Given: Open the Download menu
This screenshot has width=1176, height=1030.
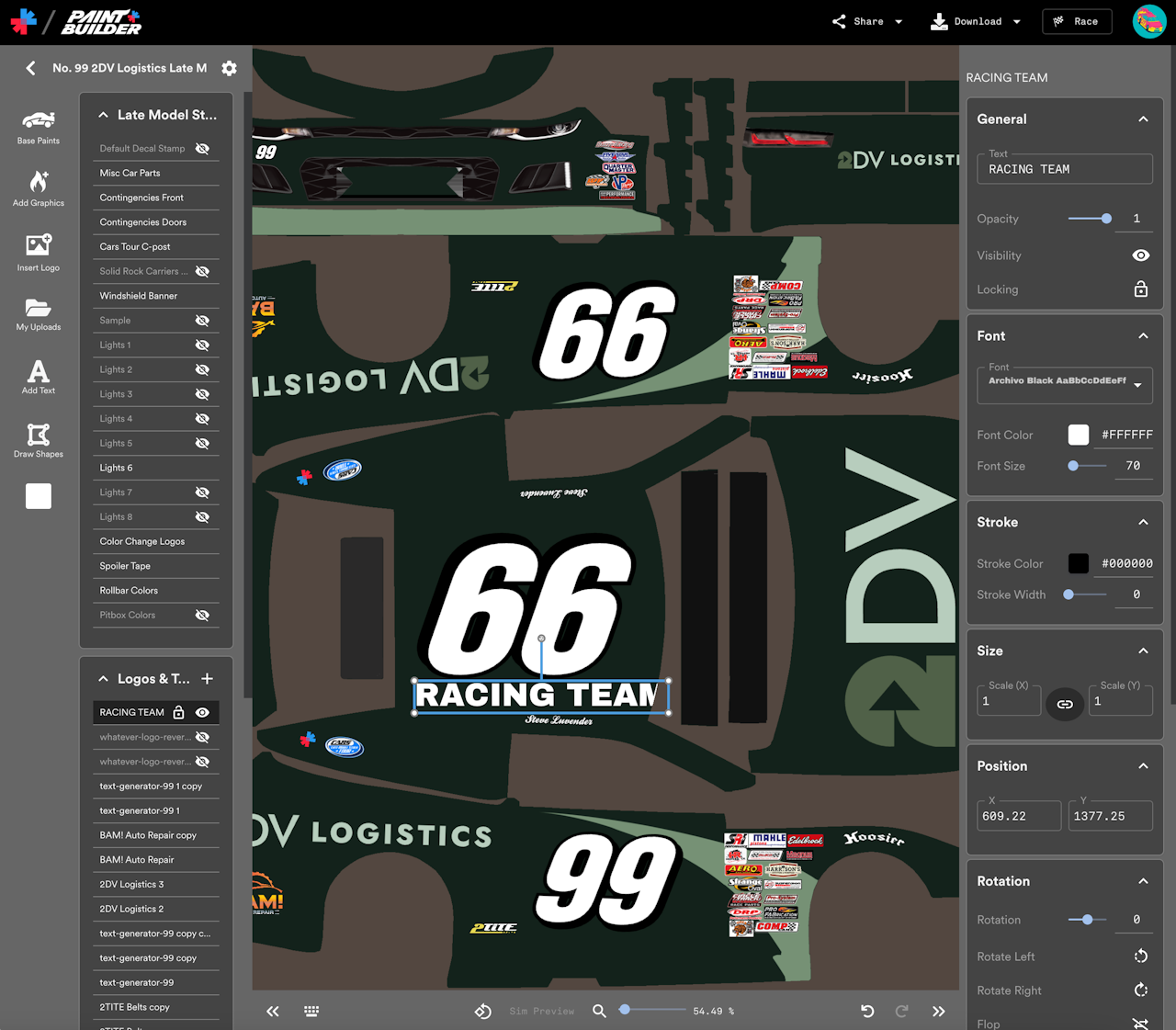Looking at the screenshot, I should [976, 21].
